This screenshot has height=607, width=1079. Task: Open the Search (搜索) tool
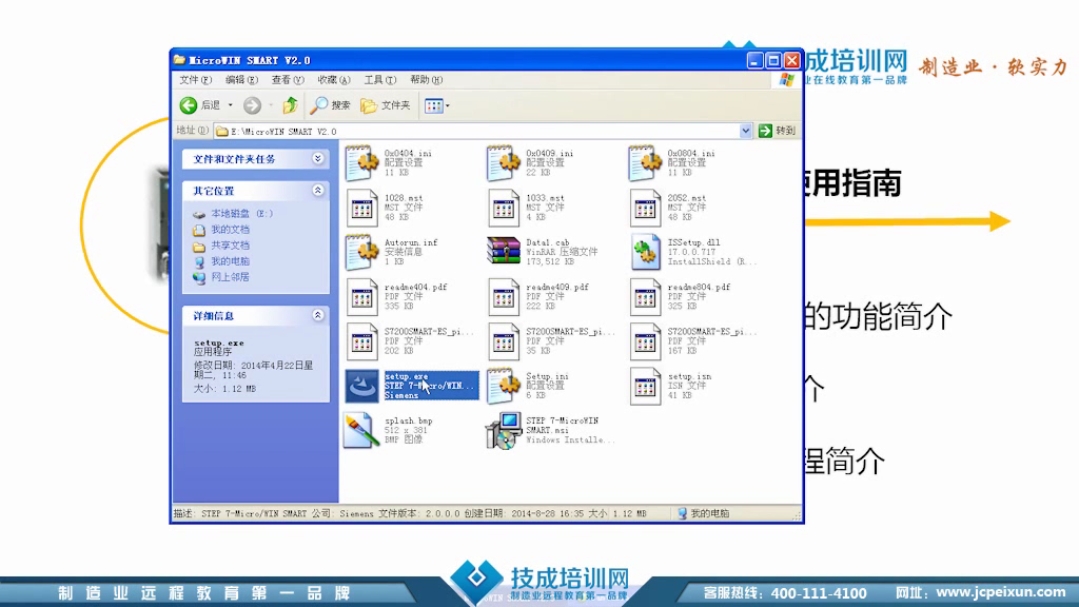pyautogui.click(x=330, y=105)
